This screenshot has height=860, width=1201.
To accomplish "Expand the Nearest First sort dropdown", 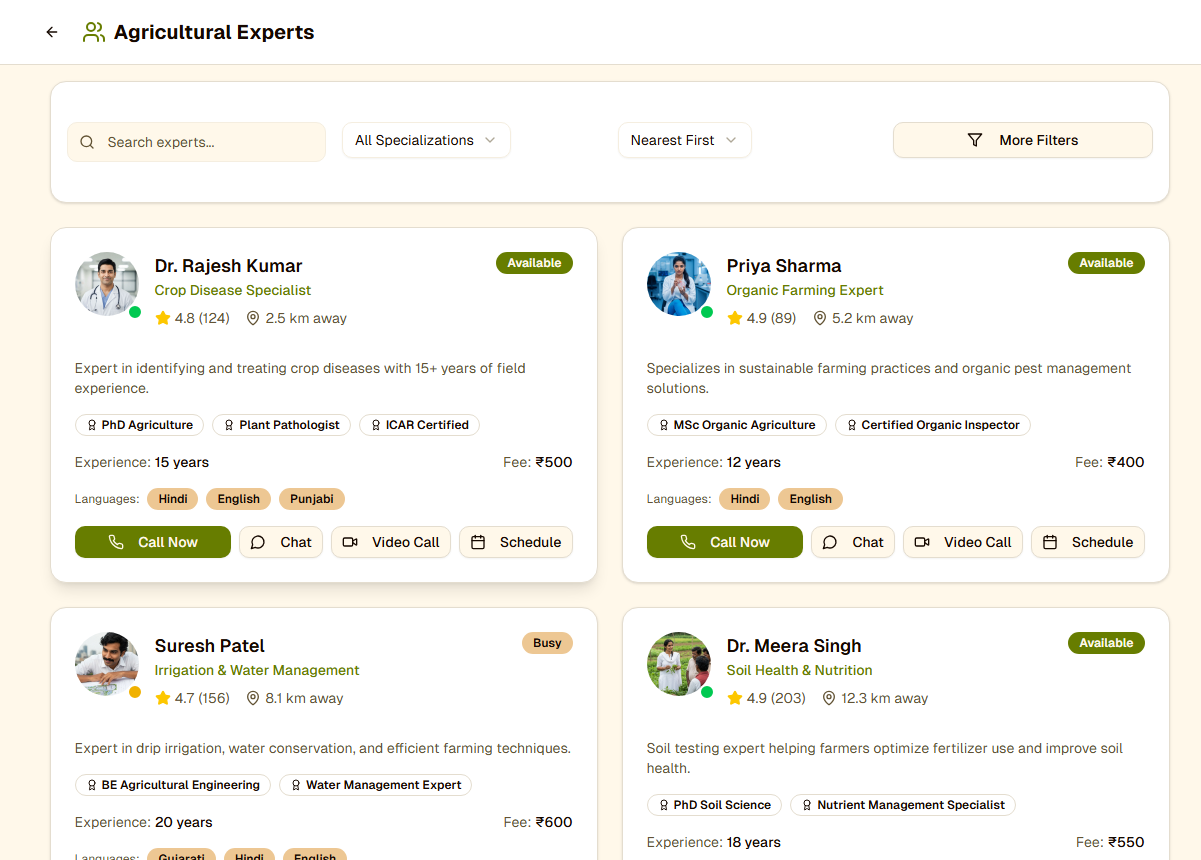I will [x=684, y=140].
